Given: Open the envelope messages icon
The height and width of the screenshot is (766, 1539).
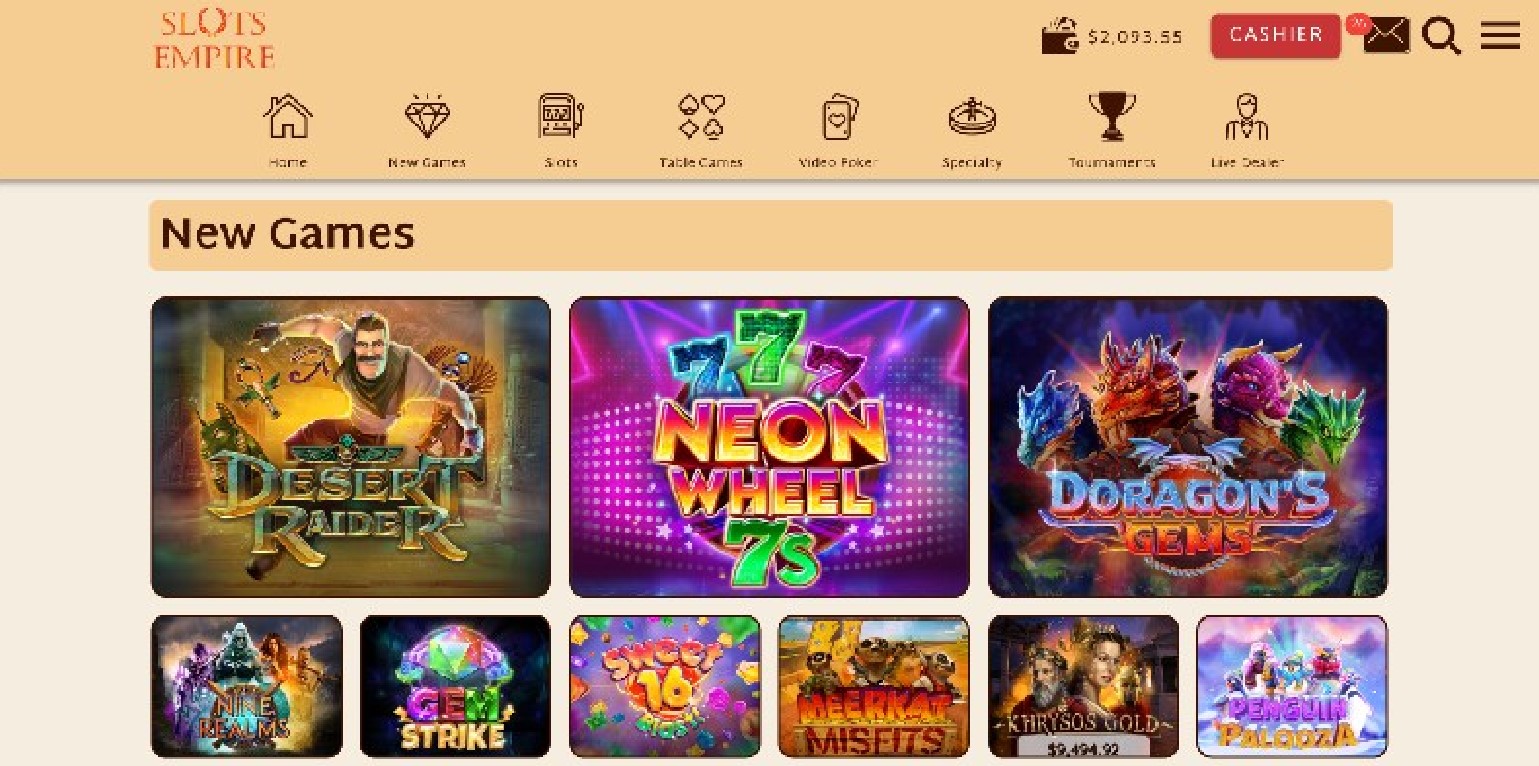Looking at the screenshot, I should tap(1387, 36).
